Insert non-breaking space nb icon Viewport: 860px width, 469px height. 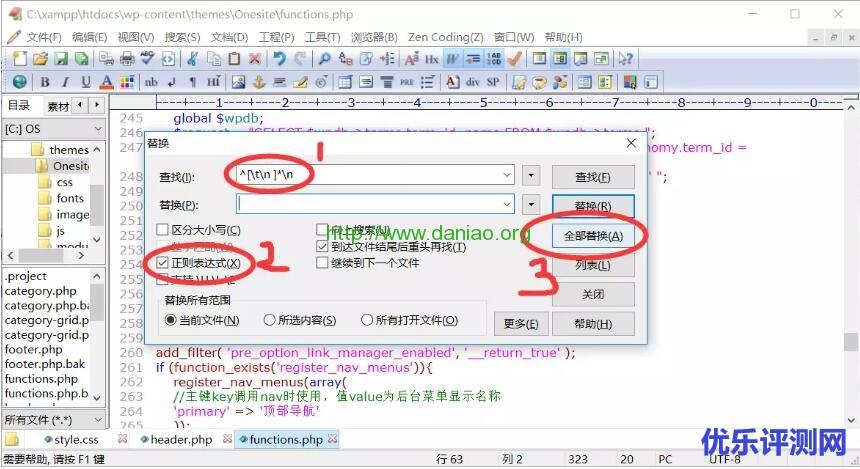pos(151,82)
